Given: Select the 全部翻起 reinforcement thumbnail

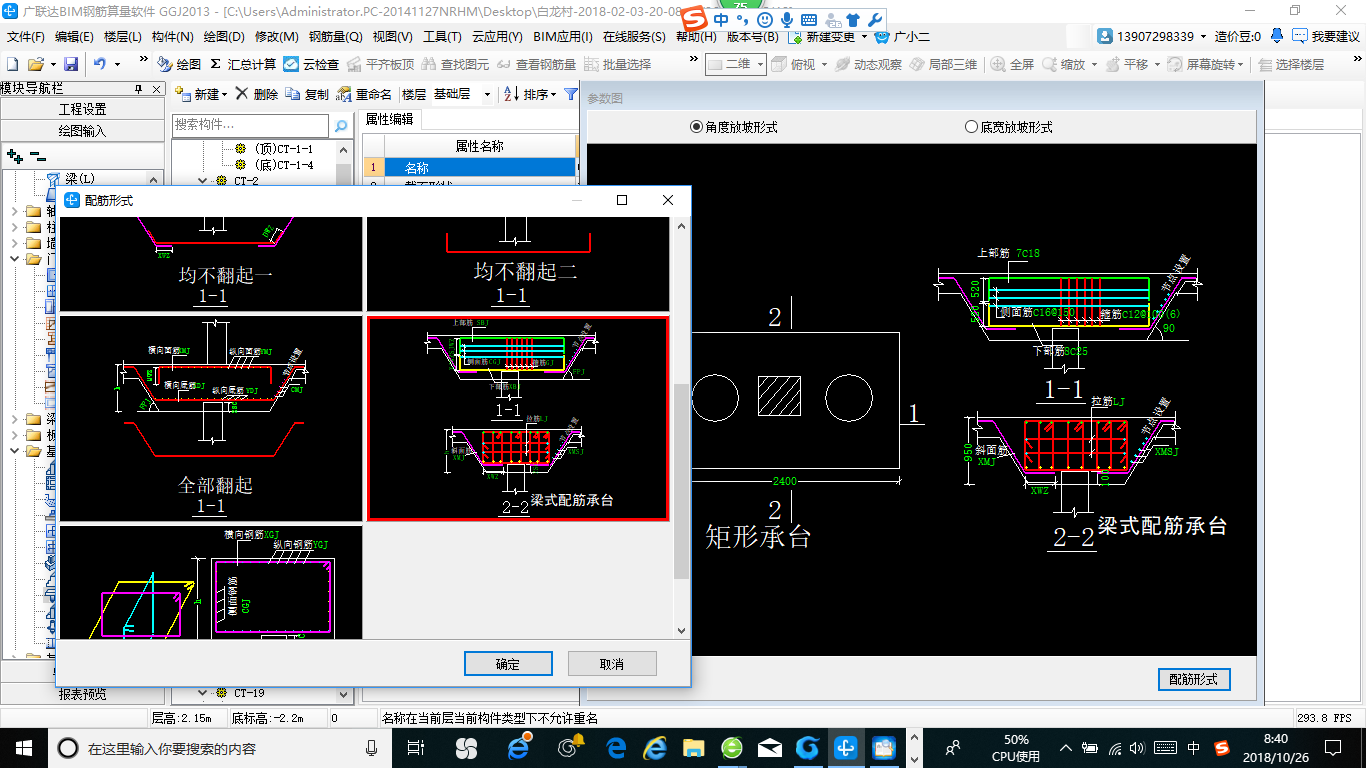Looking at the screenshot, I should click(x=211, y=418).
